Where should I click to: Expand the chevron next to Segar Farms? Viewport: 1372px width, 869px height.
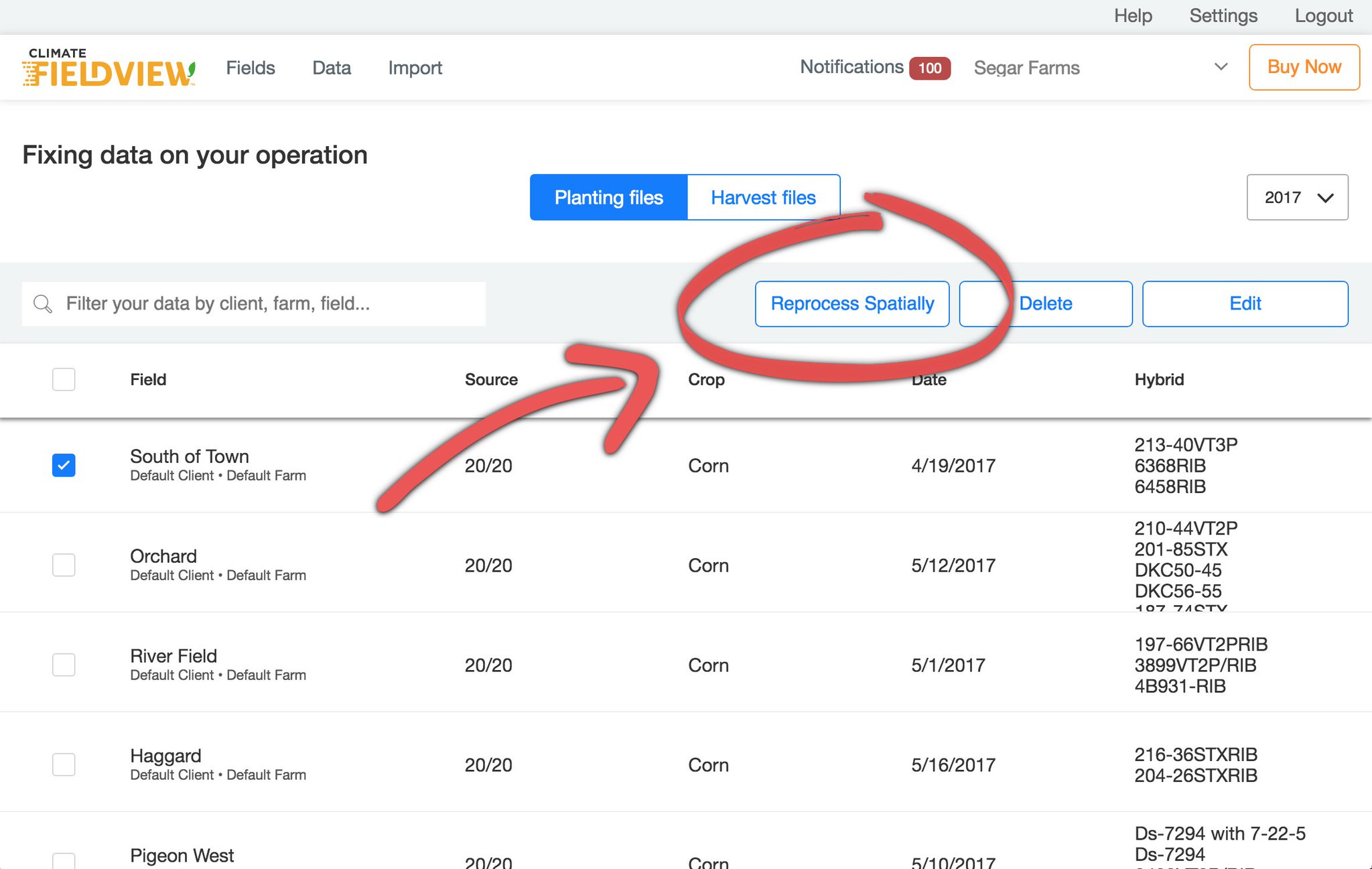(1221, 67)
